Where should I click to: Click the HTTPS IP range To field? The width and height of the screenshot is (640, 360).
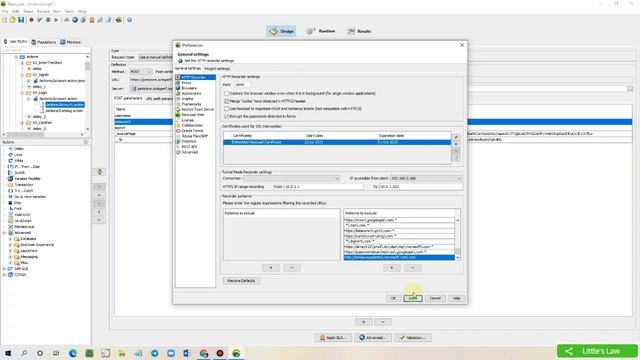(420, 187)
